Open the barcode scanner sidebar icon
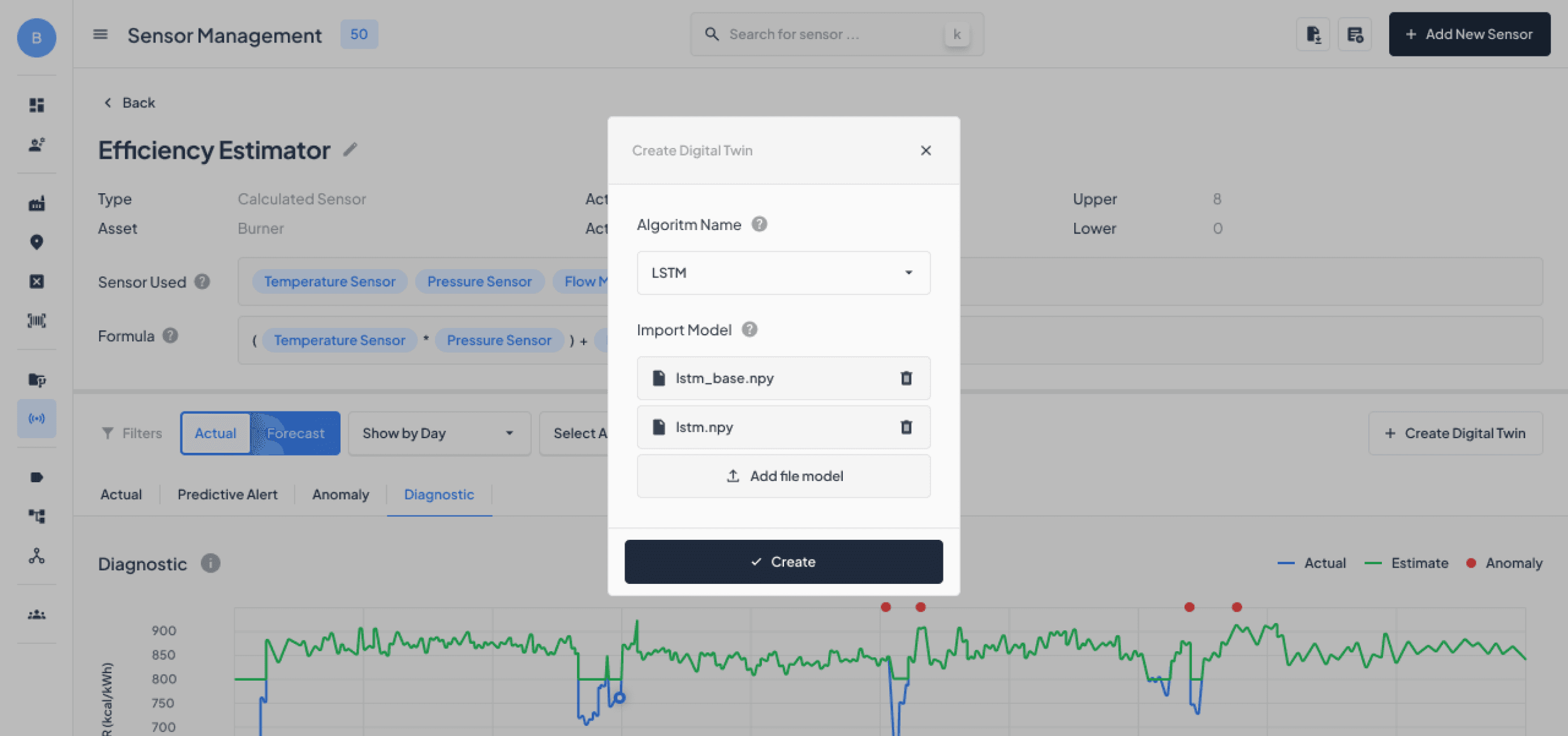This screenshot has height=736, width=1568. click(x=37, y=321)
